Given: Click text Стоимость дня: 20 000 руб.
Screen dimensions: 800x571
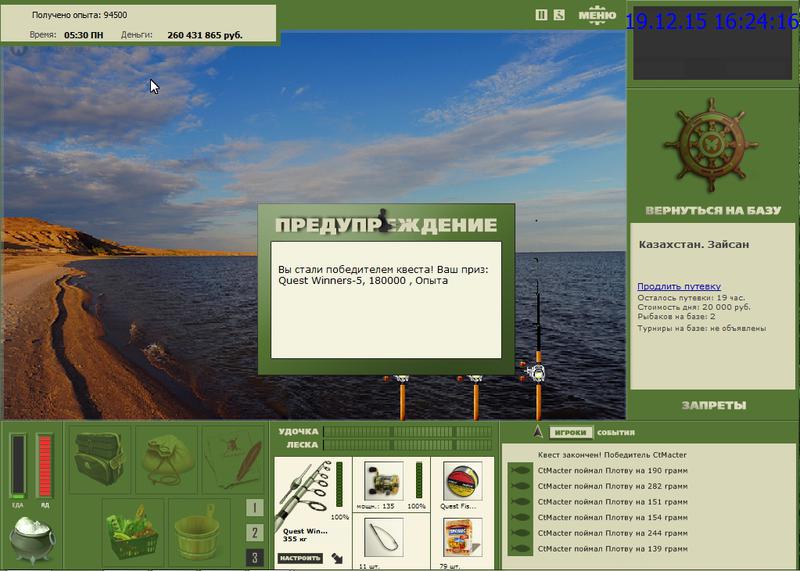Looking at the screenshot, I should pyautogui.click(x=694, y=307).
